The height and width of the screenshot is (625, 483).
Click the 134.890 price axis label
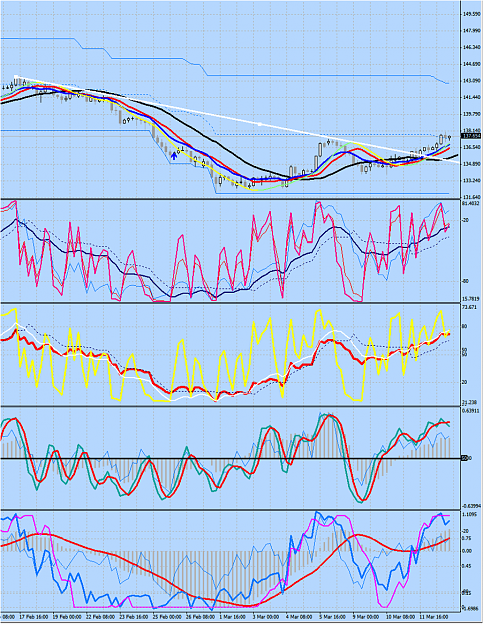click(472, 164)
